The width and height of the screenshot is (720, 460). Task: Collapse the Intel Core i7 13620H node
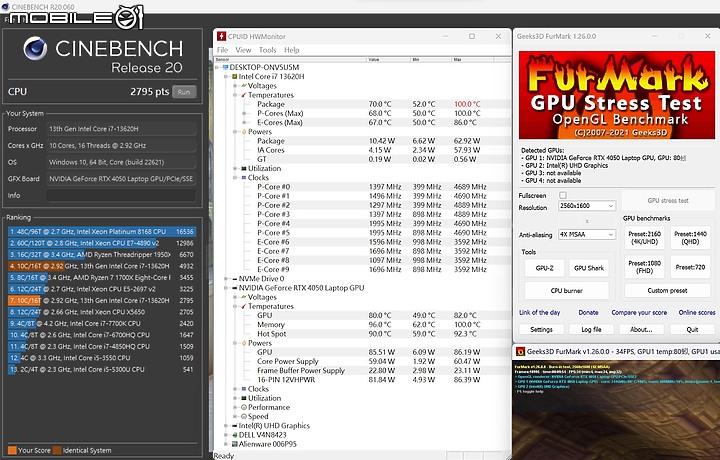[226, 77]
